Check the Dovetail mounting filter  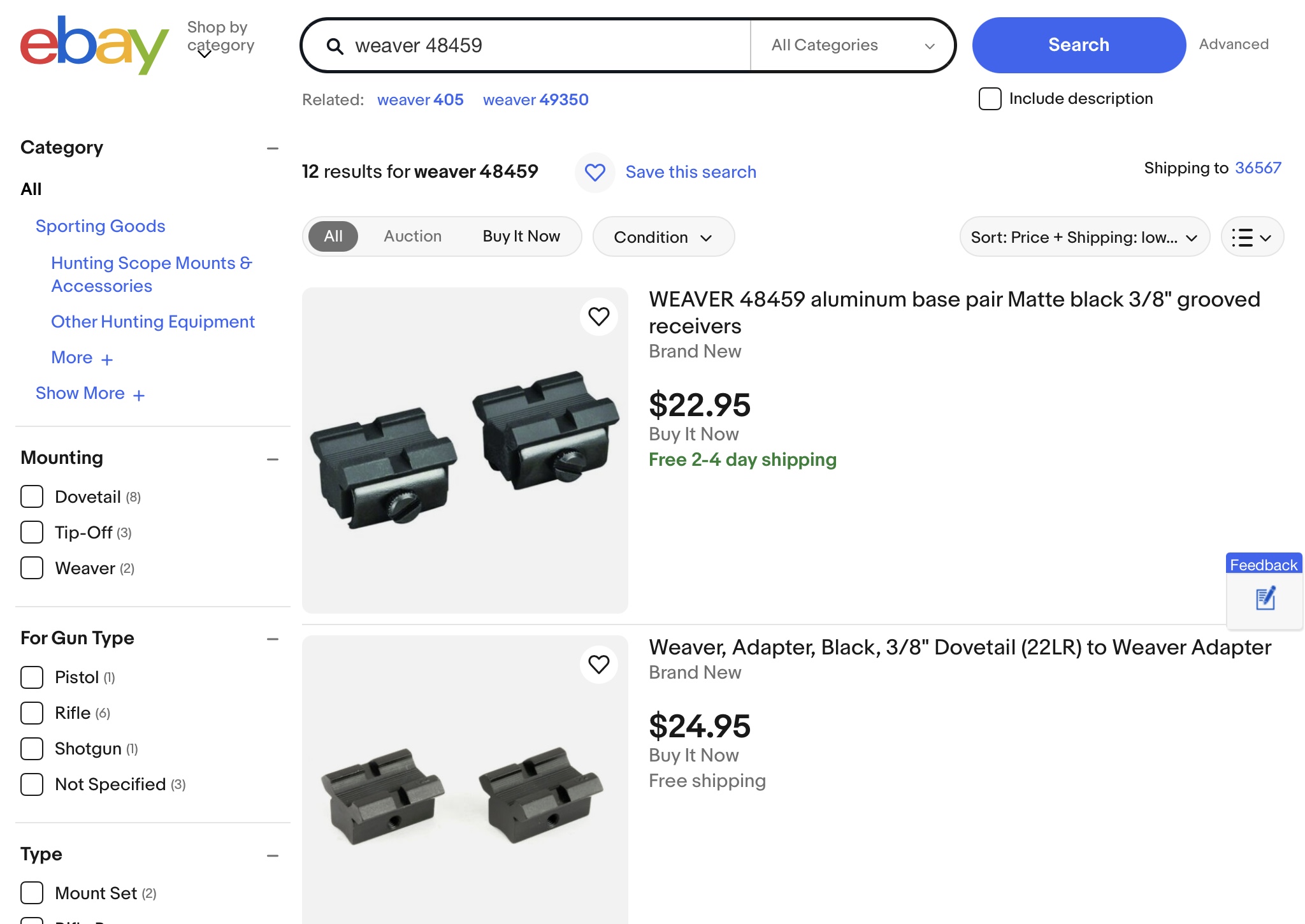pyautogui.click(x=32, y=496)
